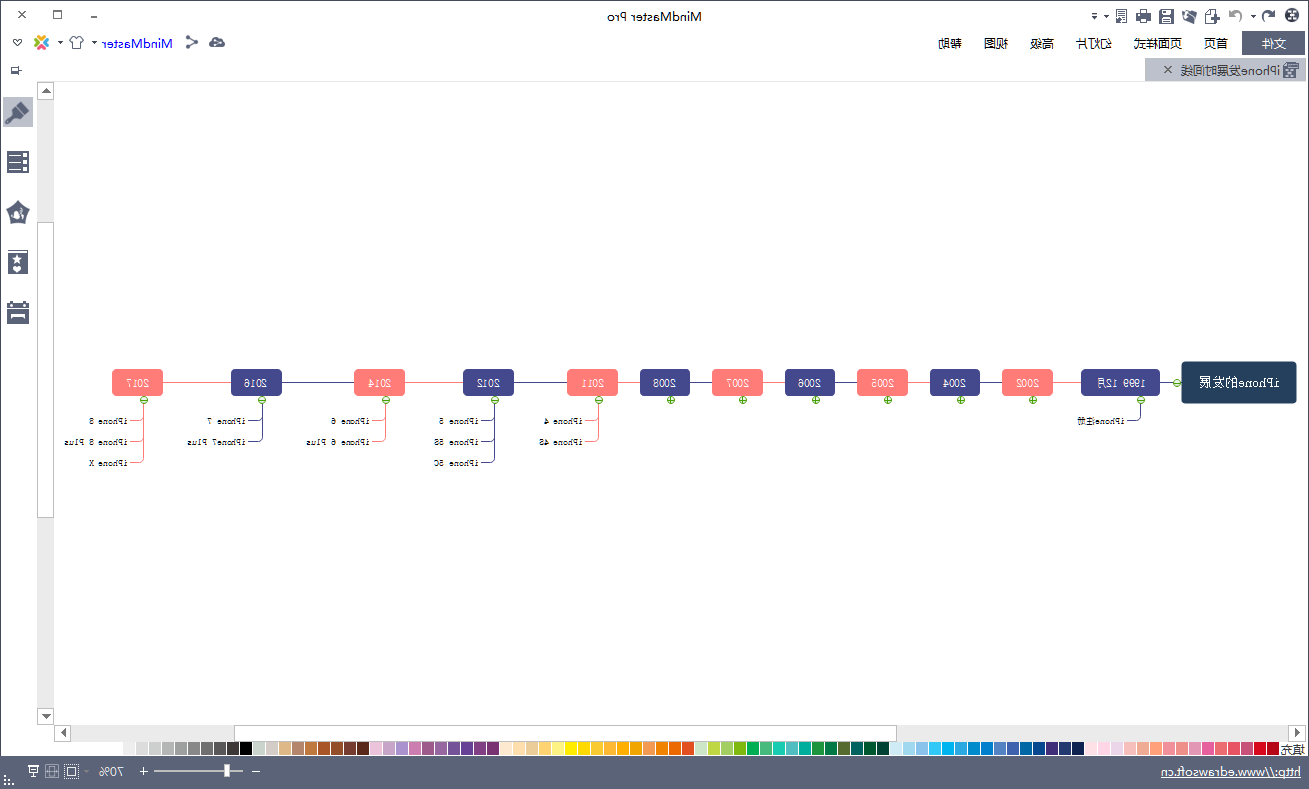Click the share icon beside MindMaster
The width and height of the screenshot is (1309, 789).
[191, 42]
